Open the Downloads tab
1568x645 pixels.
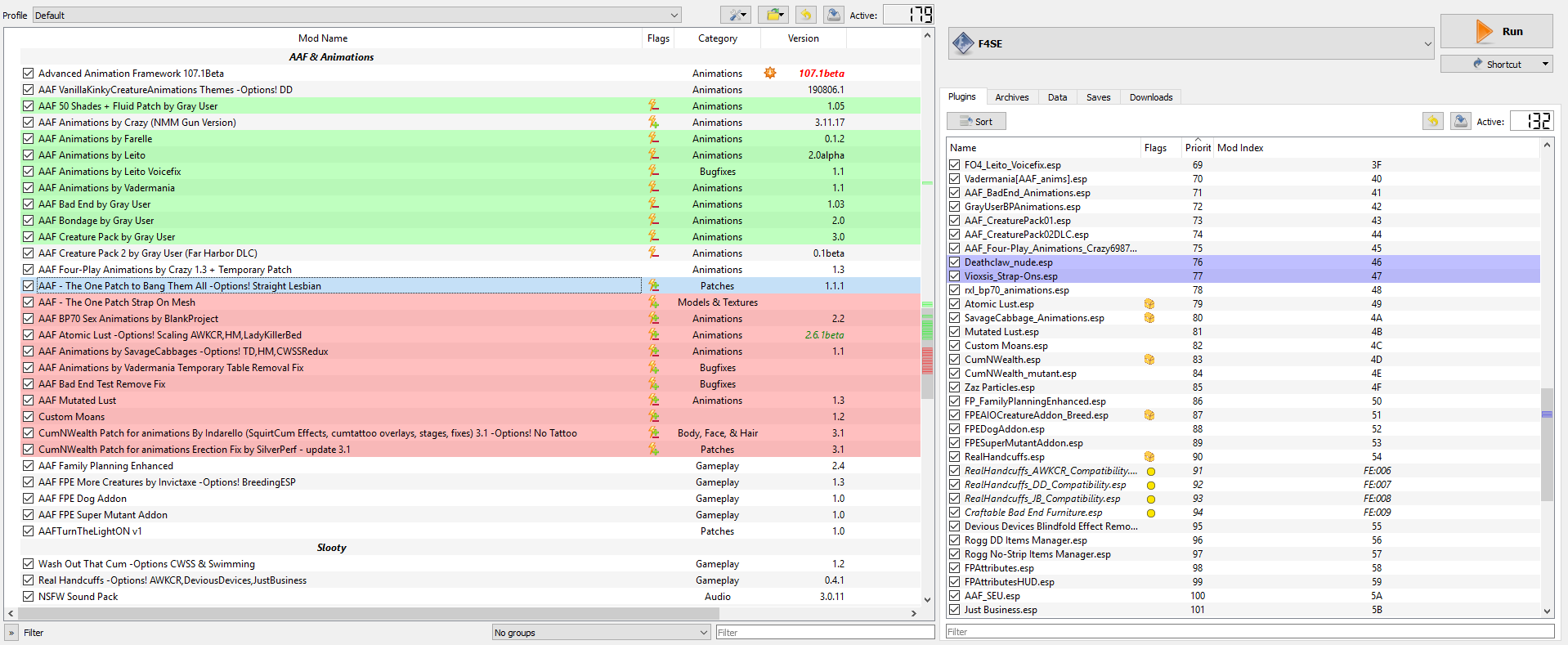click(1151, 97)
